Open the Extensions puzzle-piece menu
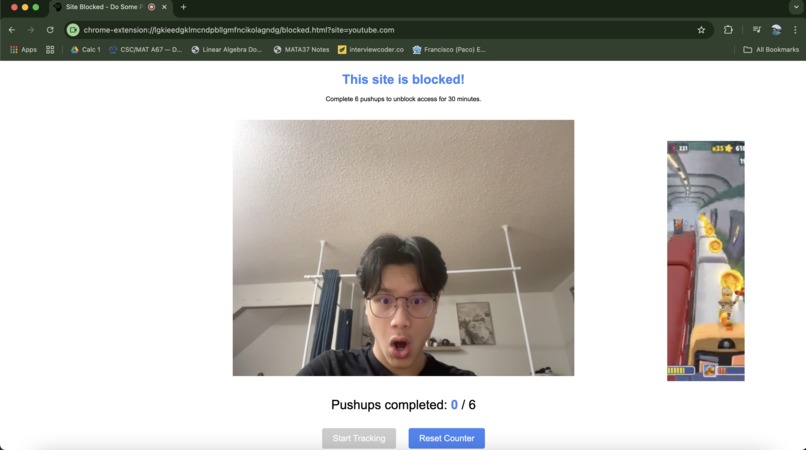 [728, 30]
